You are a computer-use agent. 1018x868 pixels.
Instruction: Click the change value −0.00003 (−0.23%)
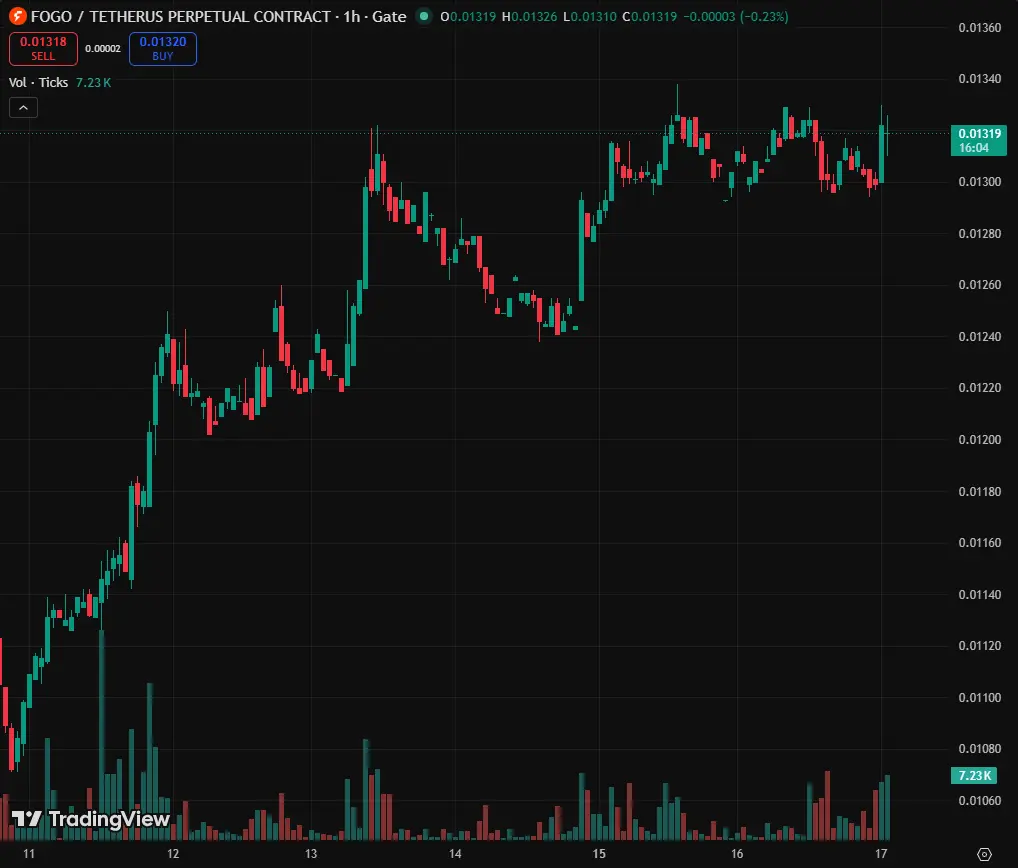736,17
